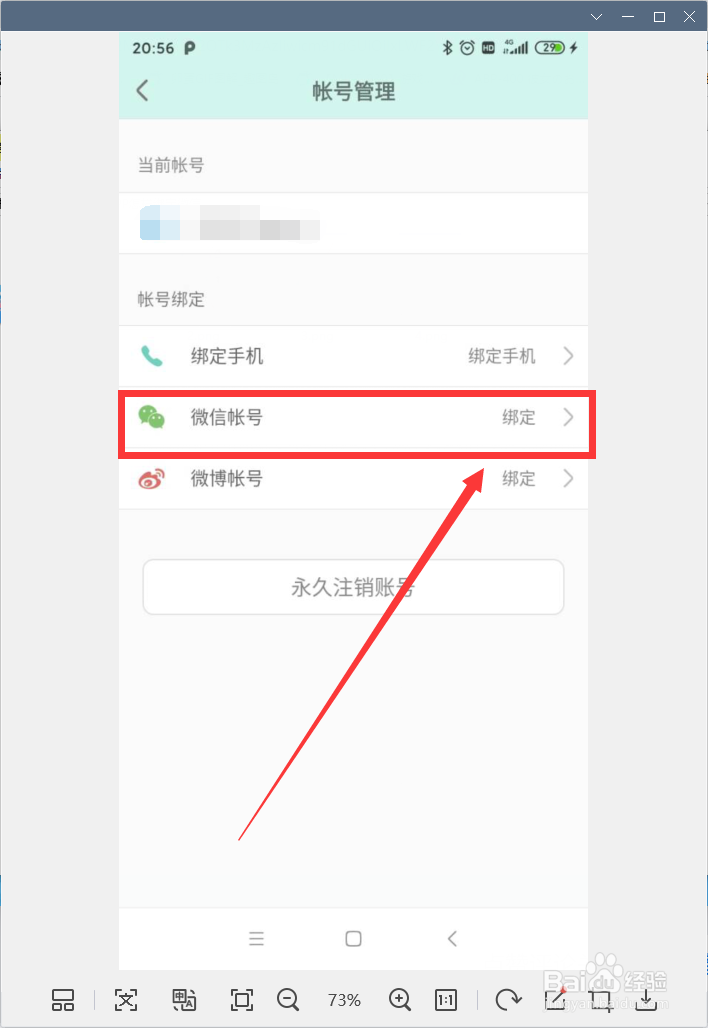Click the text recognition toolbar icon
Screen dimensions: 708x1028
(x=126, y=1000)
